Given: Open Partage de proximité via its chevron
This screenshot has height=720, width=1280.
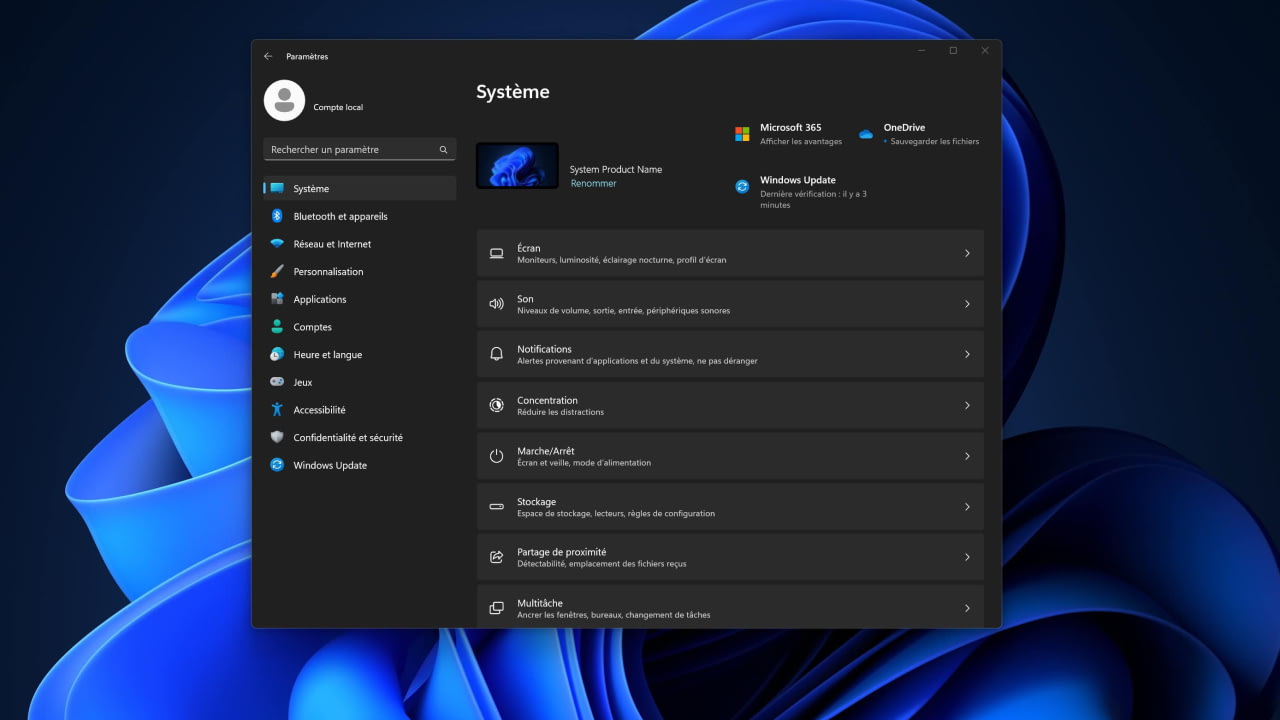Looking at the screenshot, I should point(967,557).
